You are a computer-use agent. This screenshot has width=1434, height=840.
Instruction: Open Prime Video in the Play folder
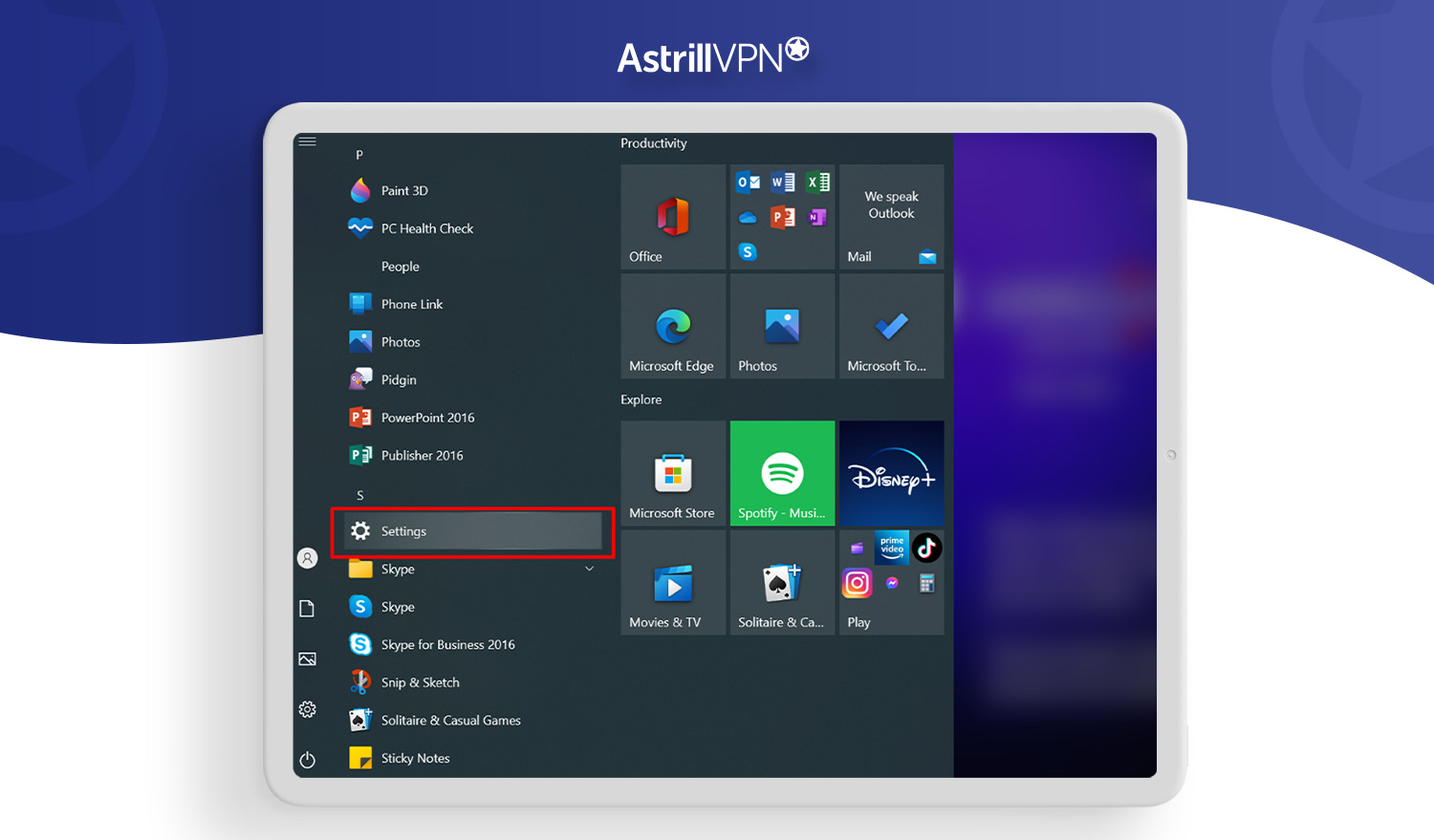892,548
